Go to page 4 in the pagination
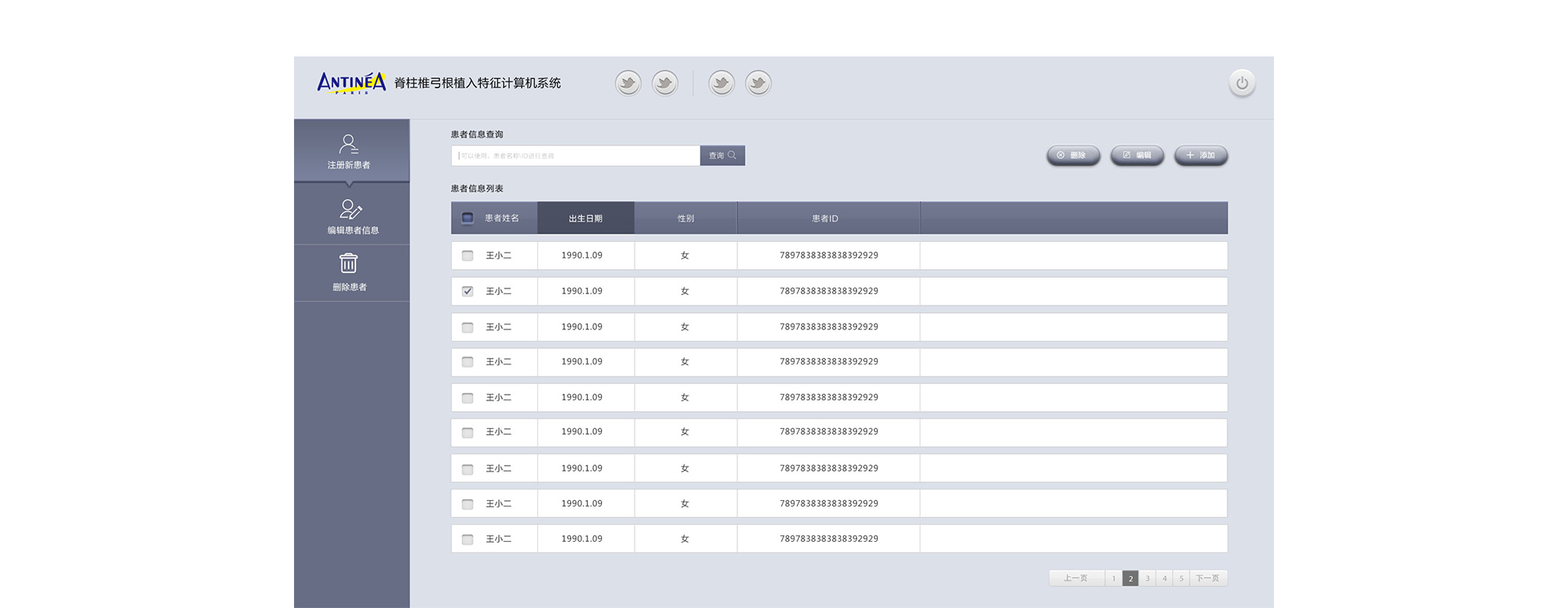Image resolution: width=1568 pixels, height=608 pixels. [1165, 578]
